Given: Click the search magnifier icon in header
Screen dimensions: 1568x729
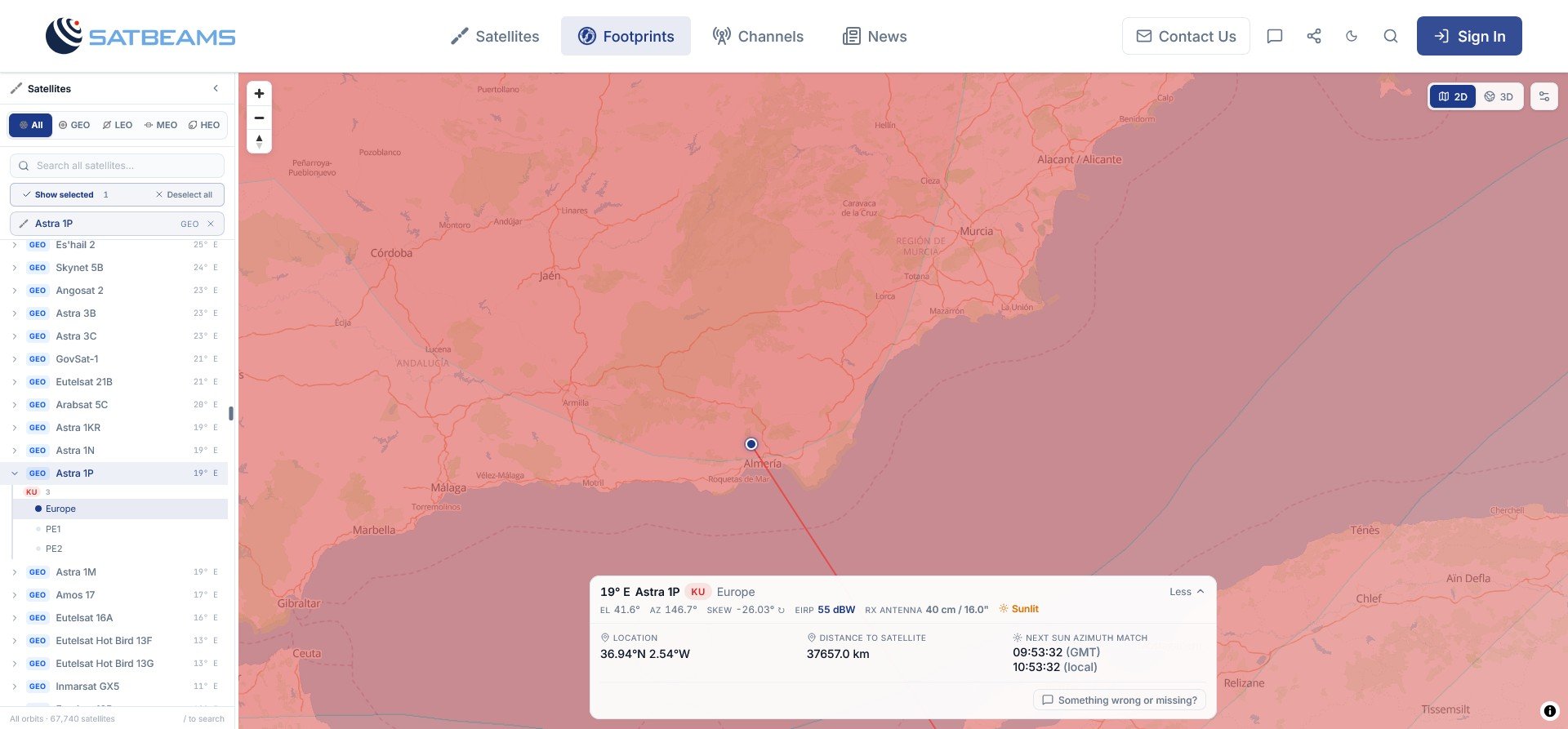Looking at the screenshot, I should [1390, 36].
